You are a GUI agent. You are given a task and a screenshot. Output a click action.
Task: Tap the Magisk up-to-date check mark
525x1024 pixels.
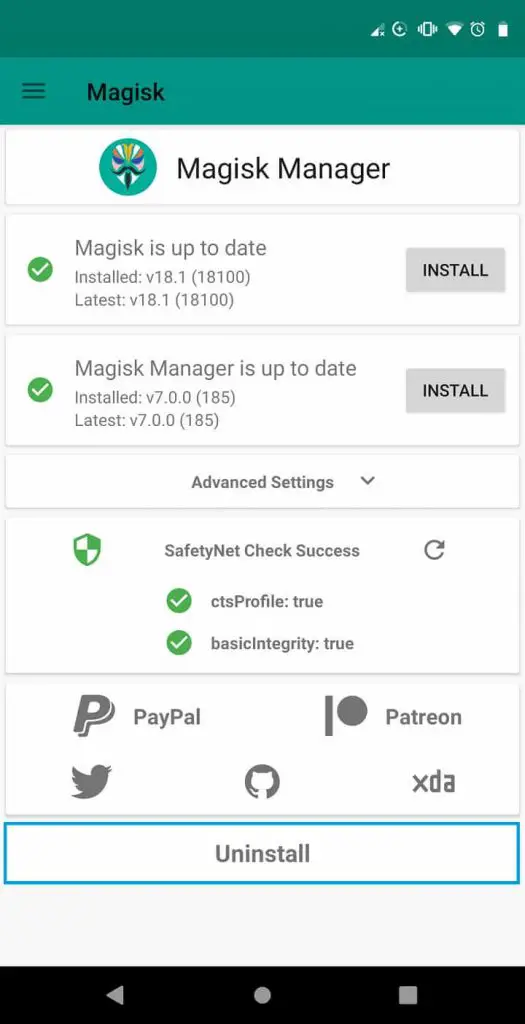(x=40, y=269)
